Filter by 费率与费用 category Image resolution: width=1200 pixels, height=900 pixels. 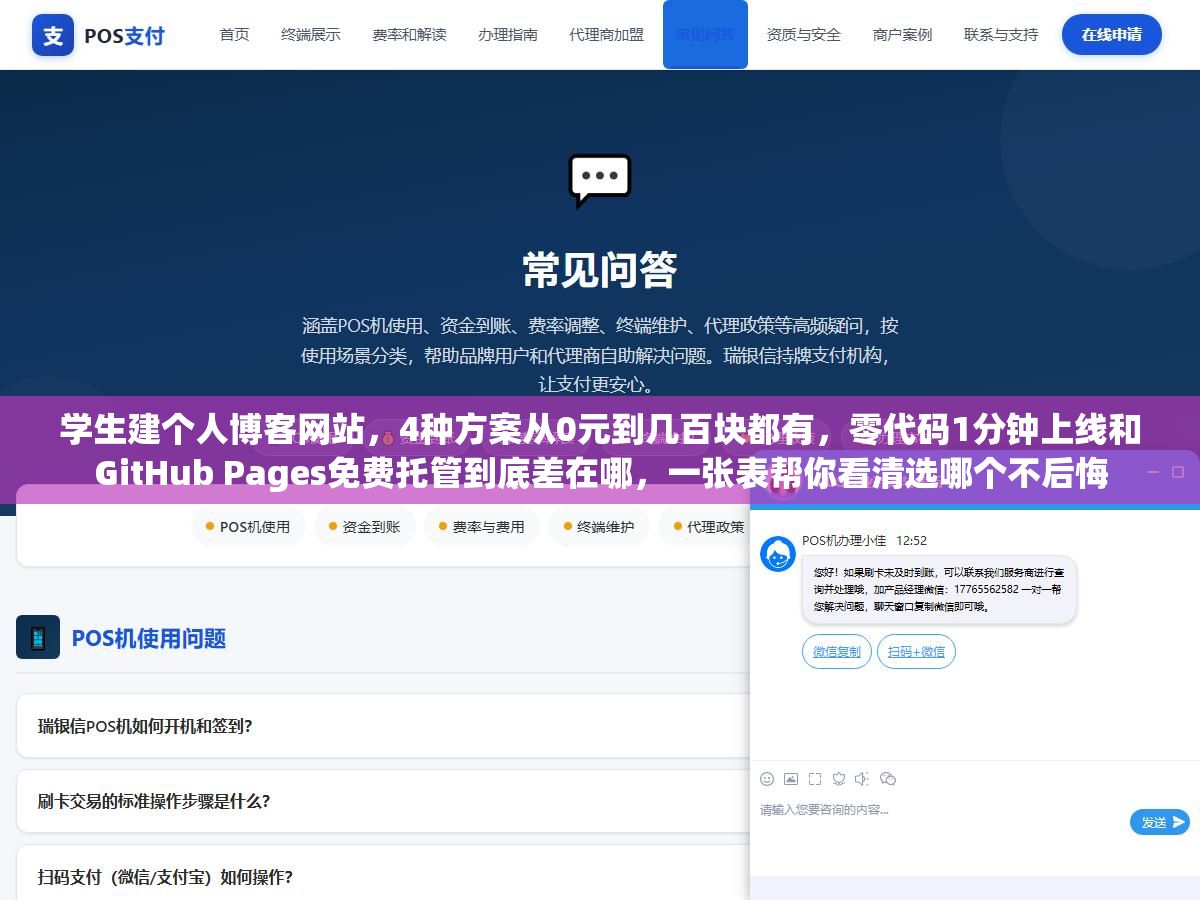482,527
